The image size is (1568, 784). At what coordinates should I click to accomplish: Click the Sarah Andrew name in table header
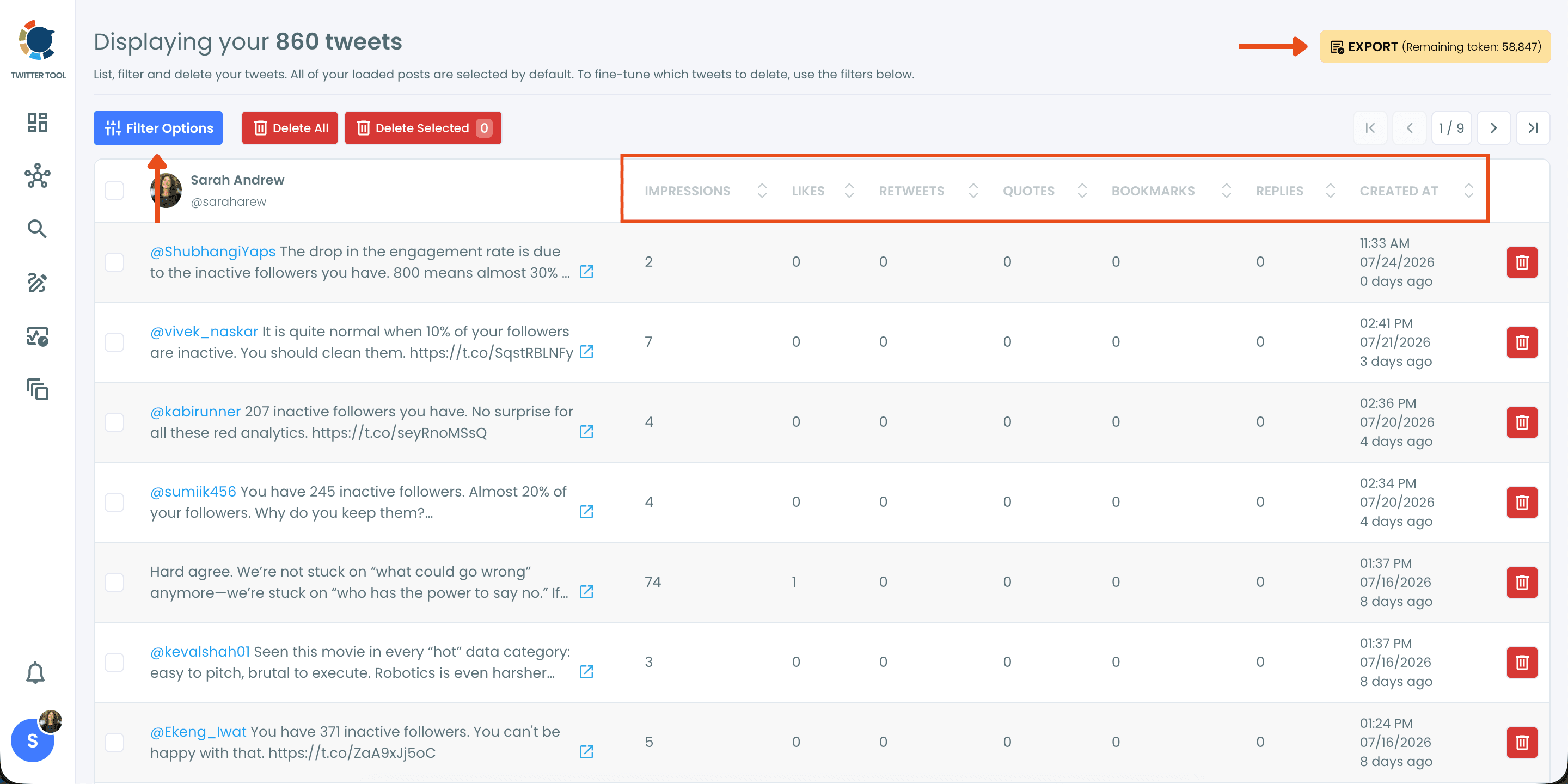click(x=237, y=180)
